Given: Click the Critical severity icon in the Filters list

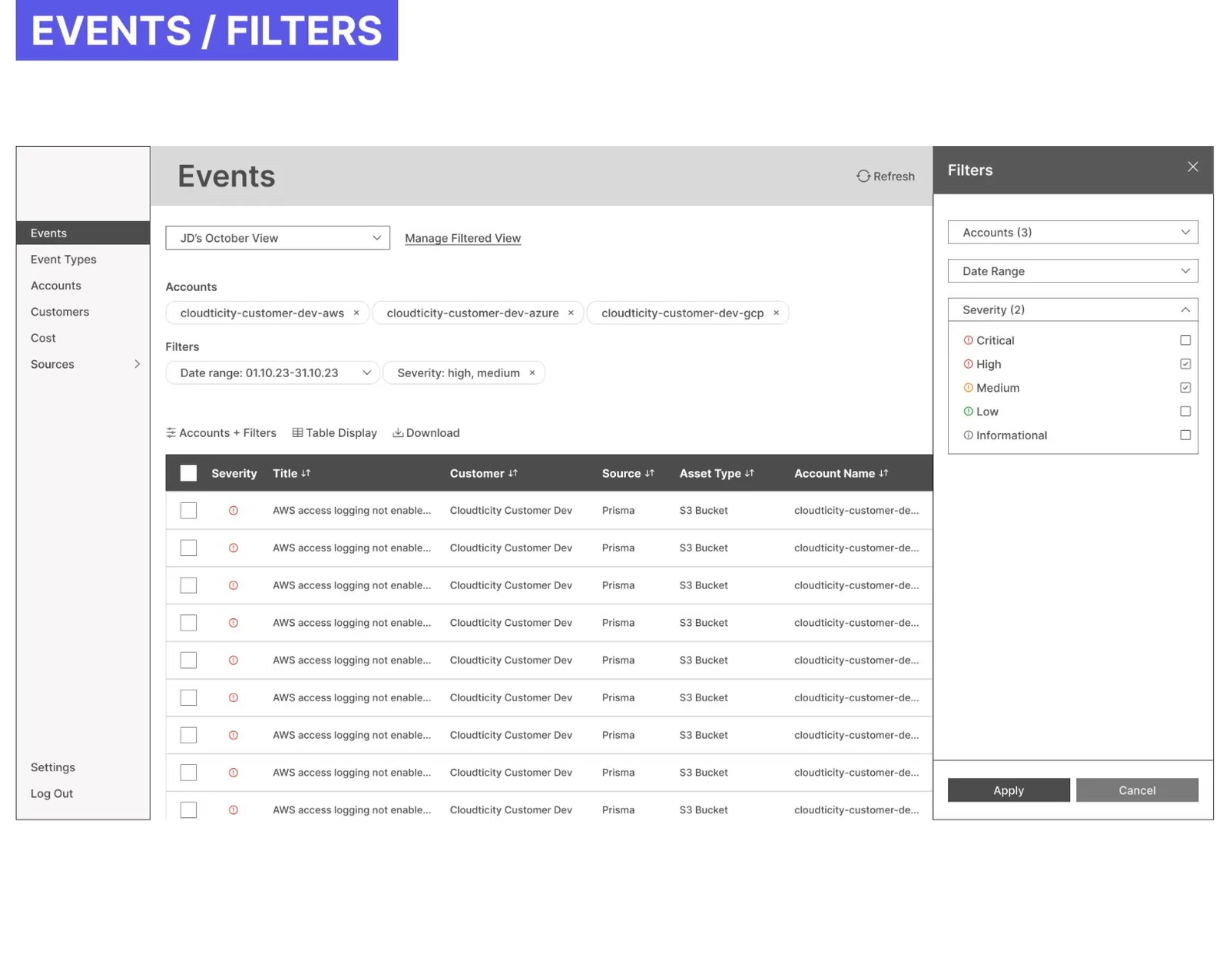Looking at the screenshot, I should 968,340.
